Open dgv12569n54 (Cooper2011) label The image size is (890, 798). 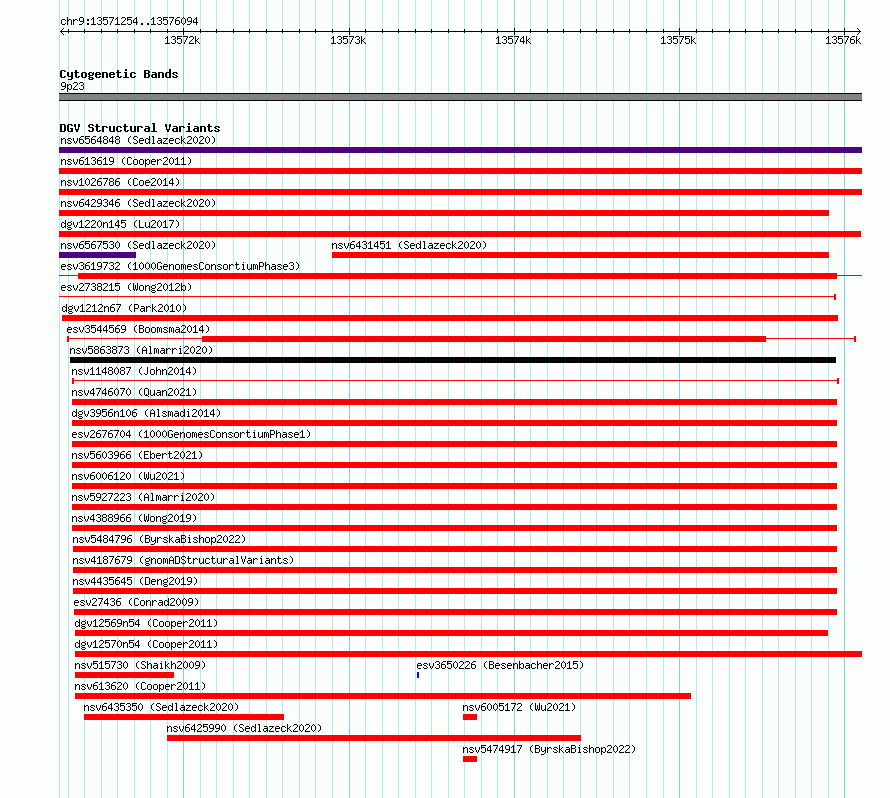pos(146,623)
